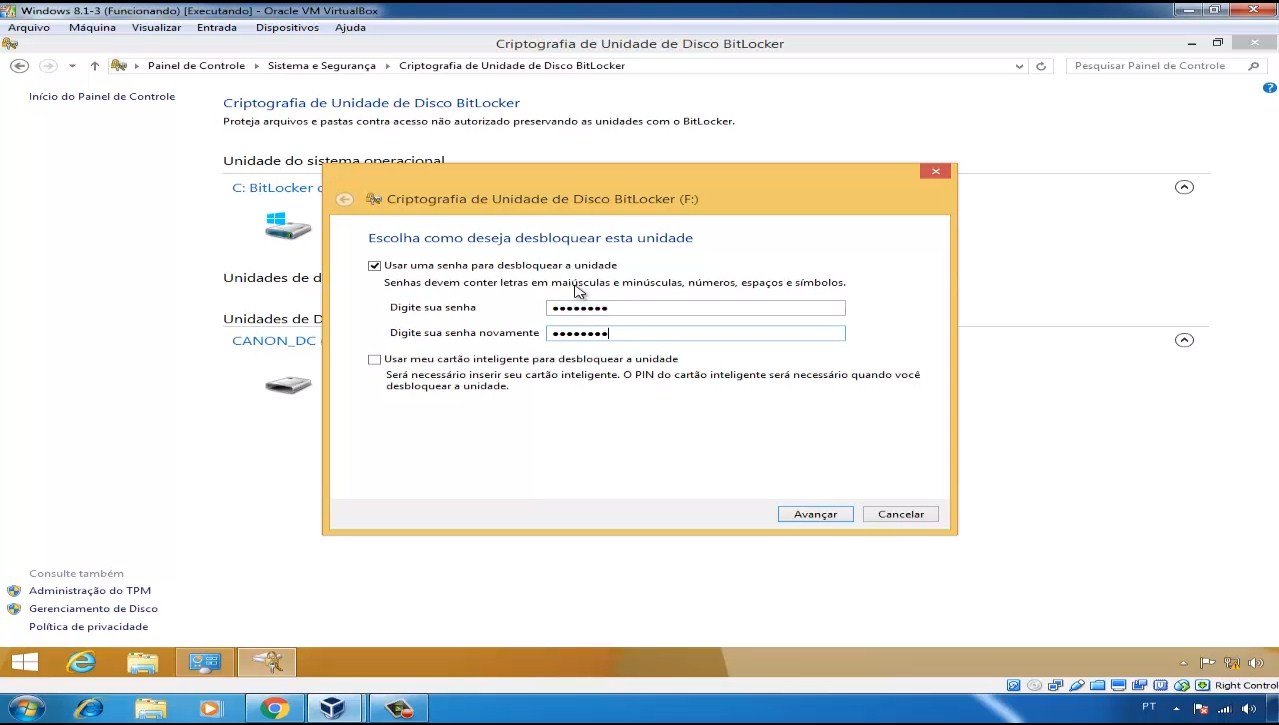1279x725 pixels.
Task: Click shield icon beside Administração do TPM
Action: pyautogui.click(x=14, y=591)
